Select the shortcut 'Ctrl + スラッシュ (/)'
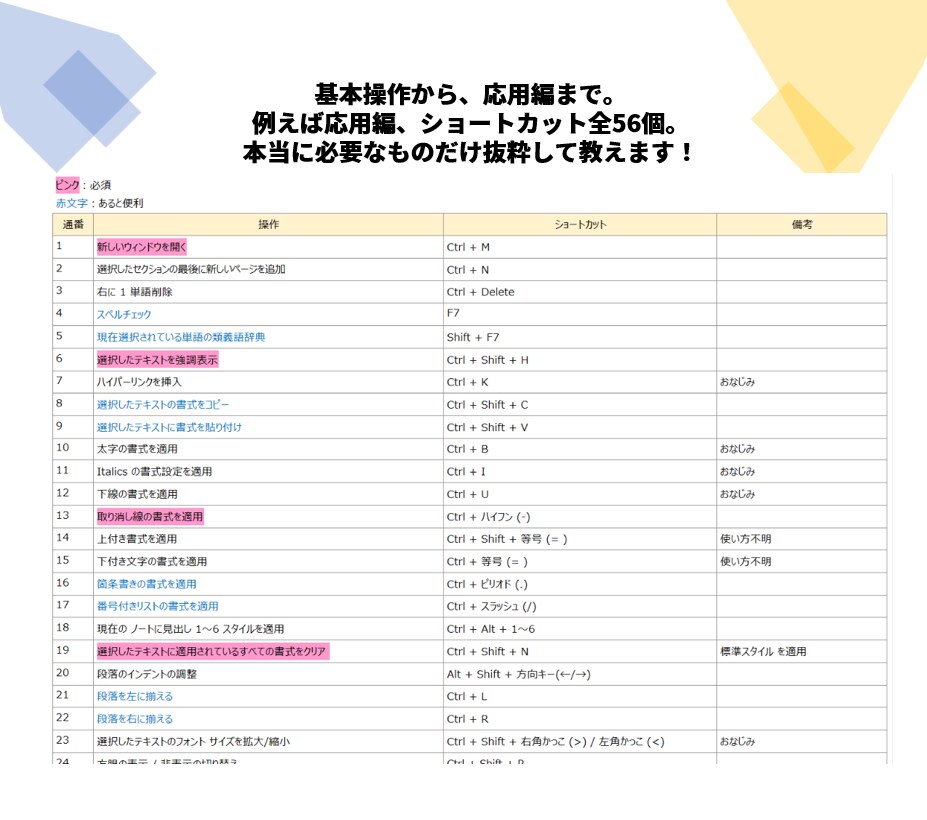 coord(491,607)
